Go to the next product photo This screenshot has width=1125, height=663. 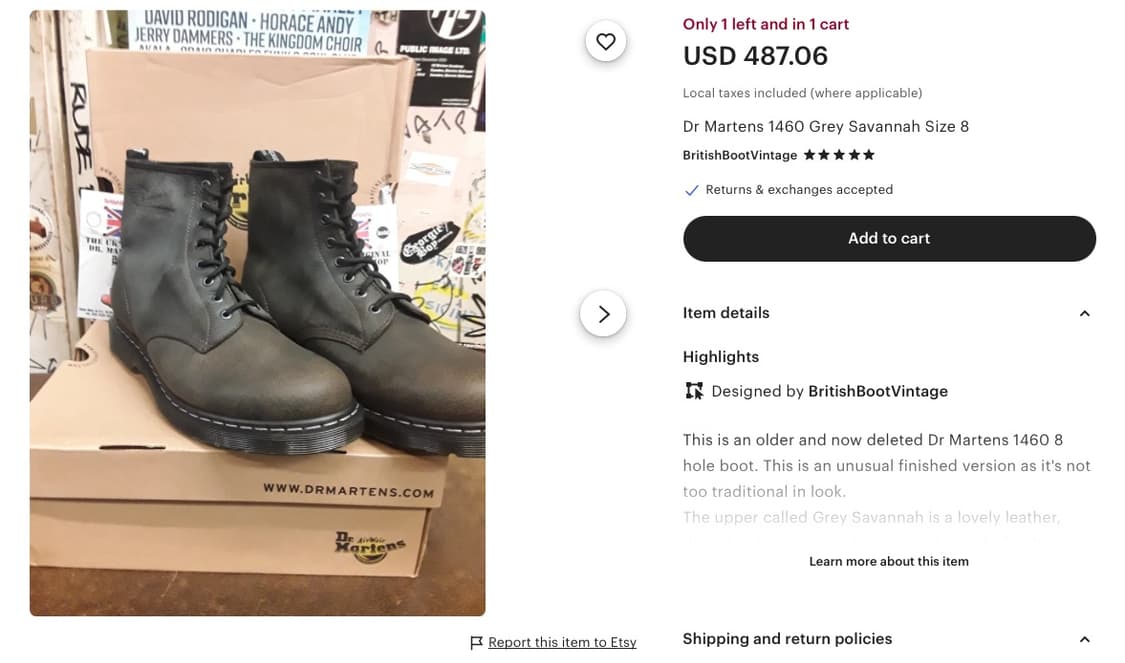click(603, 314)
